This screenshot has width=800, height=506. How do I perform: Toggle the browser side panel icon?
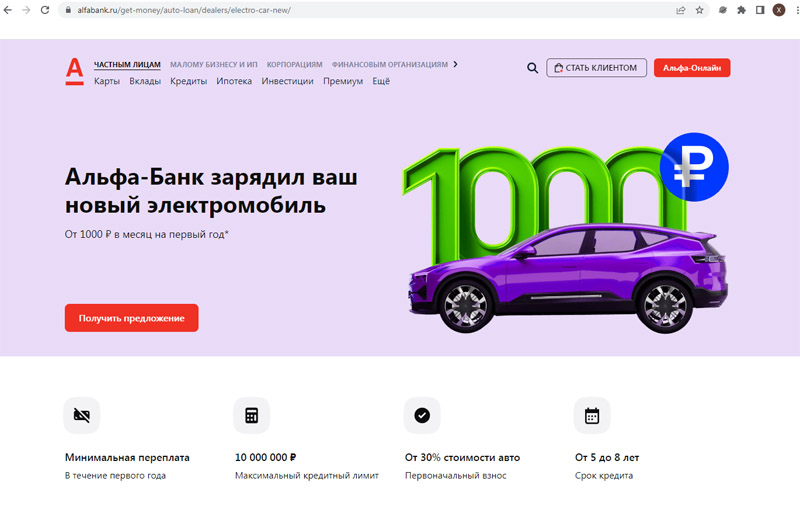[760, 10]
